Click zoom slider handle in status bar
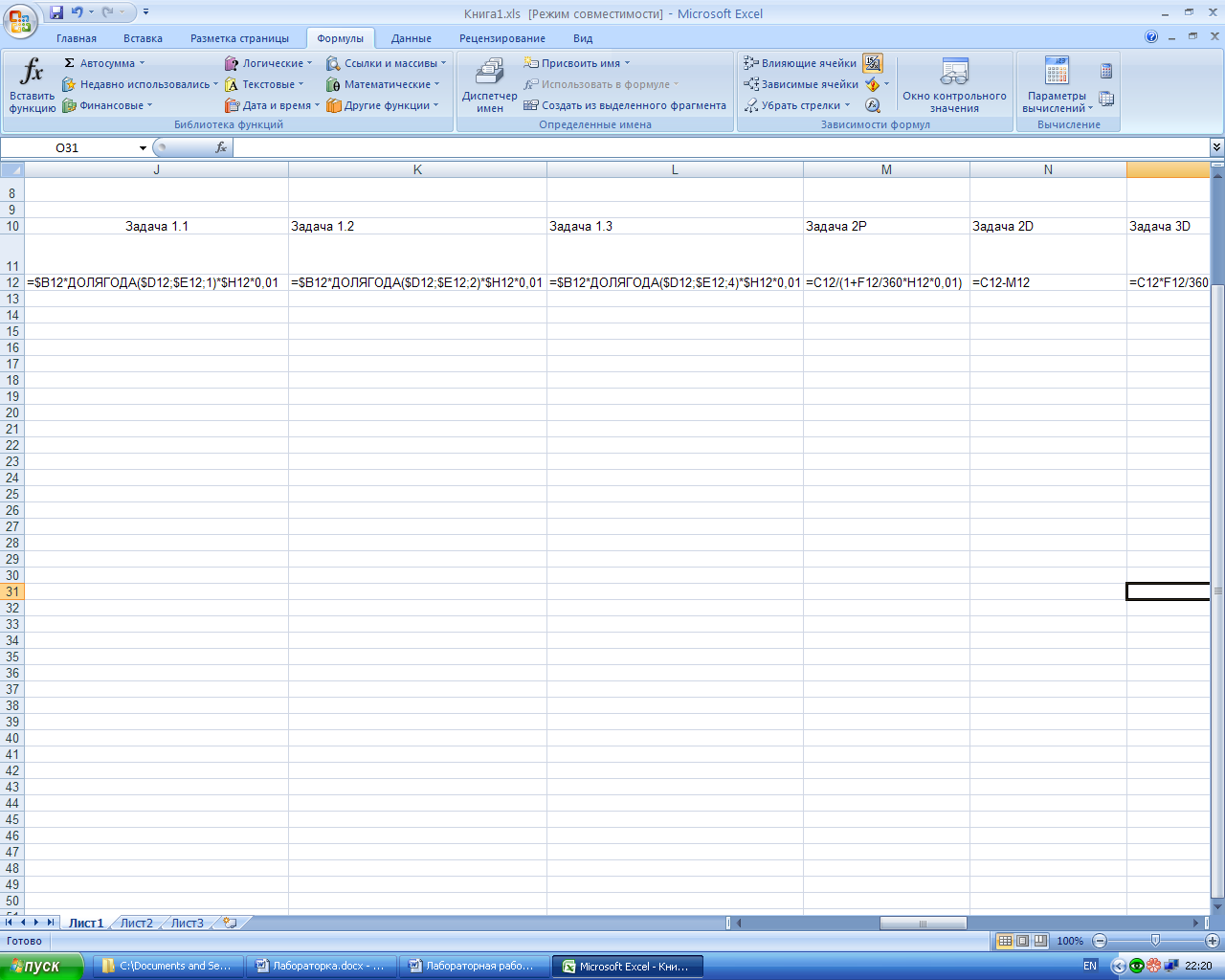 (1155, 941)
